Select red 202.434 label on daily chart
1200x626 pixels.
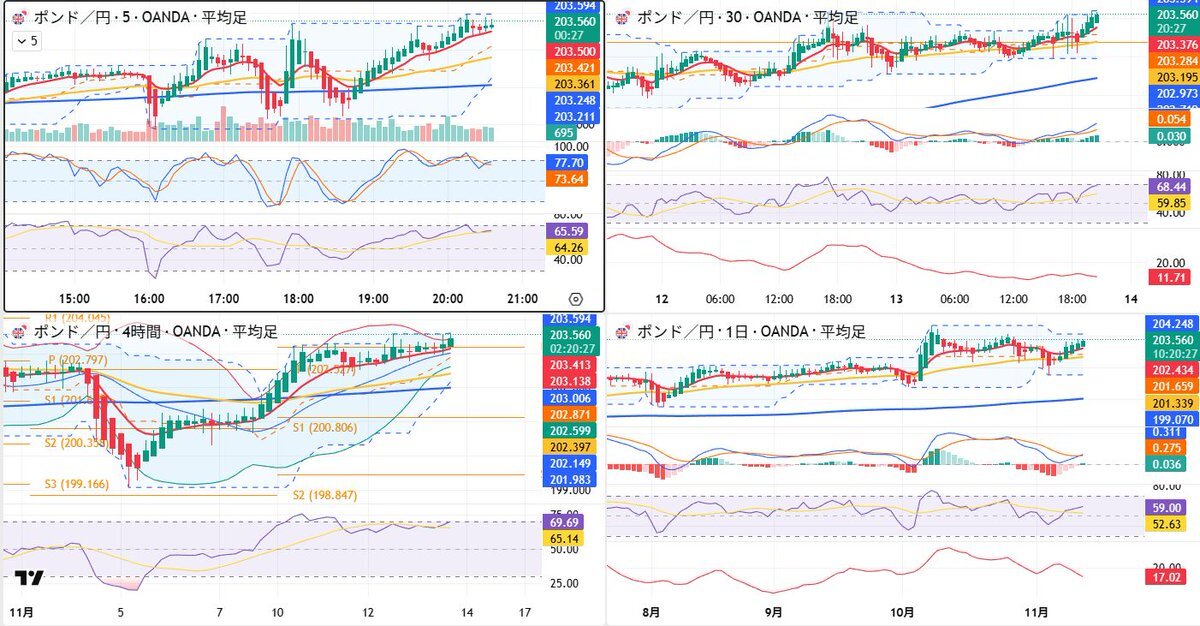coord(1174,370)
